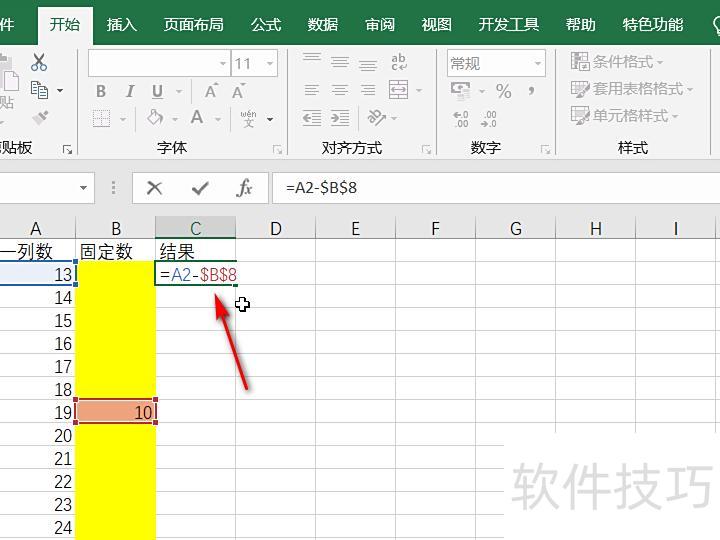Switch to the 数据 tab
The image size is (720, 540).
coord(322,24)
